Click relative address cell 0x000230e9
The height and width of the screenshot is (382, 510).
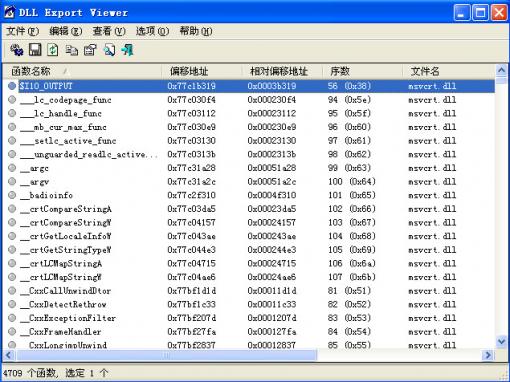272,127
